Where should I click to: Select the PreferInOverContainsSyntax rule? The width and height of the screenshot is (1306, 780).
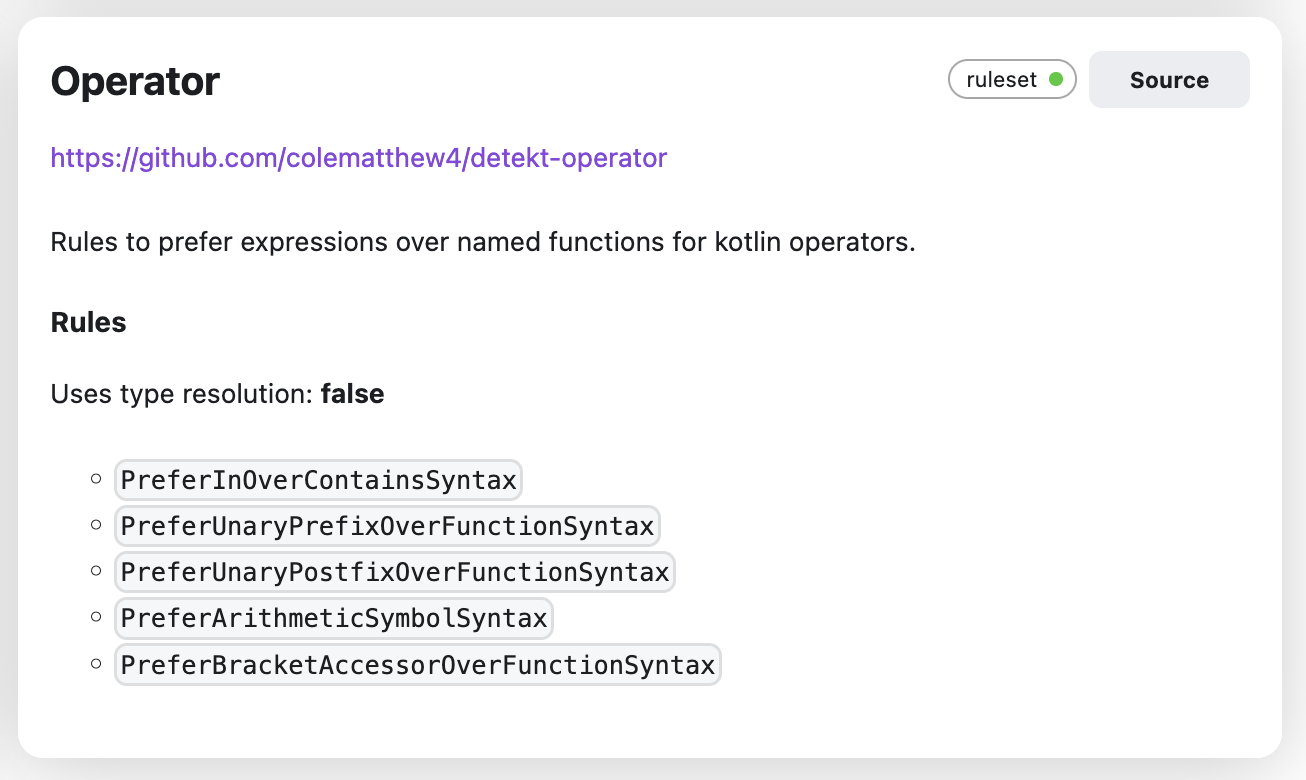[x=318, y=480]
